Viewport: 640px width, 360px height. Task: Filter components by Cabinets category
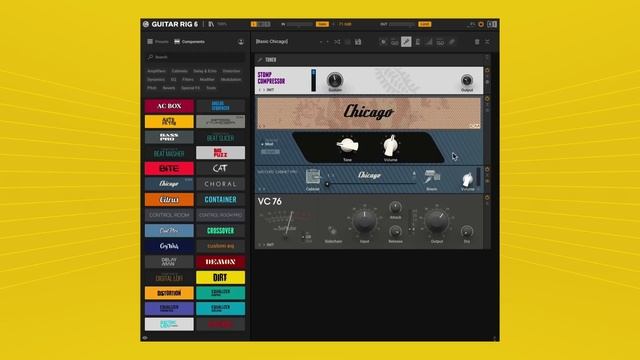[x=179, y=71]
